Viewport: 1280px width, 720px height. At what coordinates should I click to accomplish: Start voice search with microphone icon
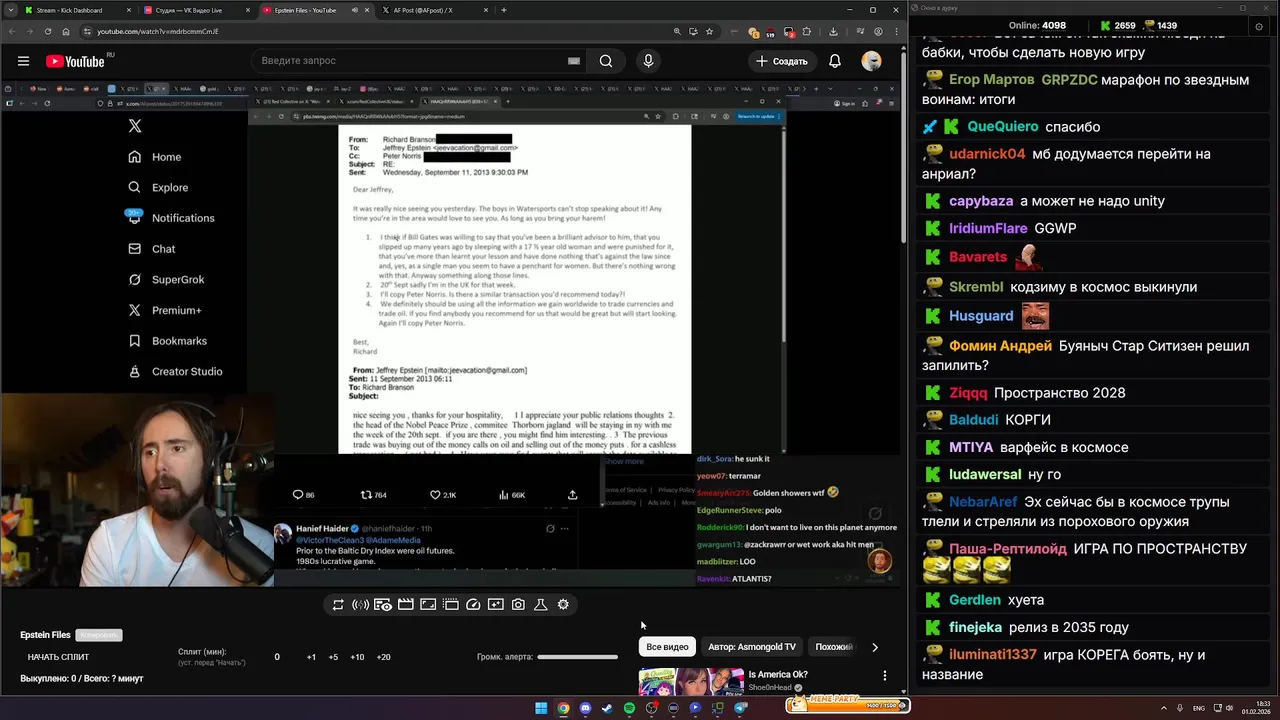[648, 61]
